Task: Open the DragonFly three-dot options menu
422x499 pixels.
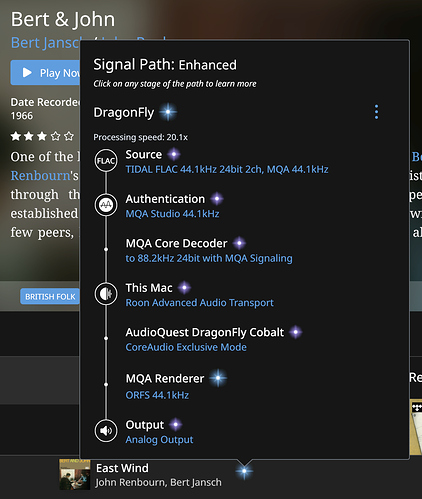Action: pyautogui.click(x=376, y=112)
